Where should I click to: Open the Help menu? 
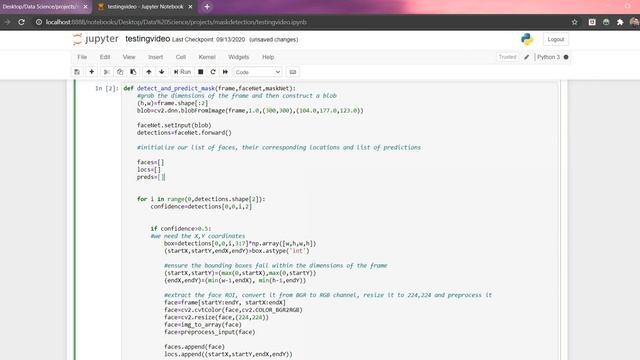[x=268, y=57]
